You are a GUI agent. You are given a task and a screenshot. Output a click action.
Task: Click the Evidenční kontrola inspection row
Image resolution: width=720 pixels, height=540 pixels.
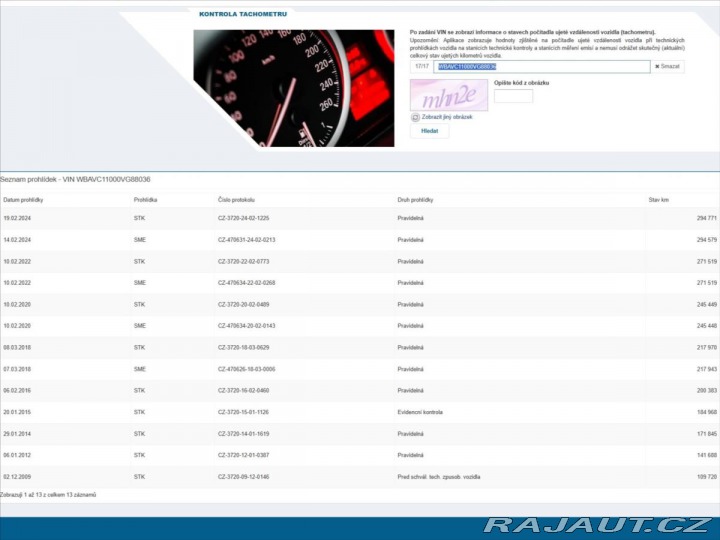(418, 412)
